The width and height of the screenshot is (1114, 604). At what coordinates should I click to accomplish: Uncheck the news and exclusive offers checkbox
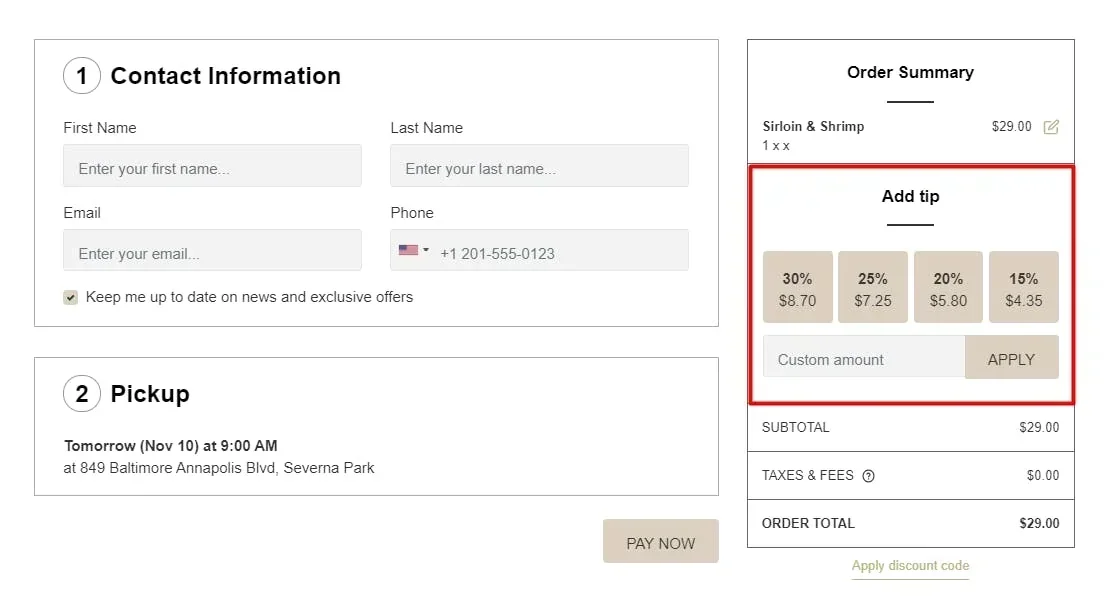click(70, 297)
